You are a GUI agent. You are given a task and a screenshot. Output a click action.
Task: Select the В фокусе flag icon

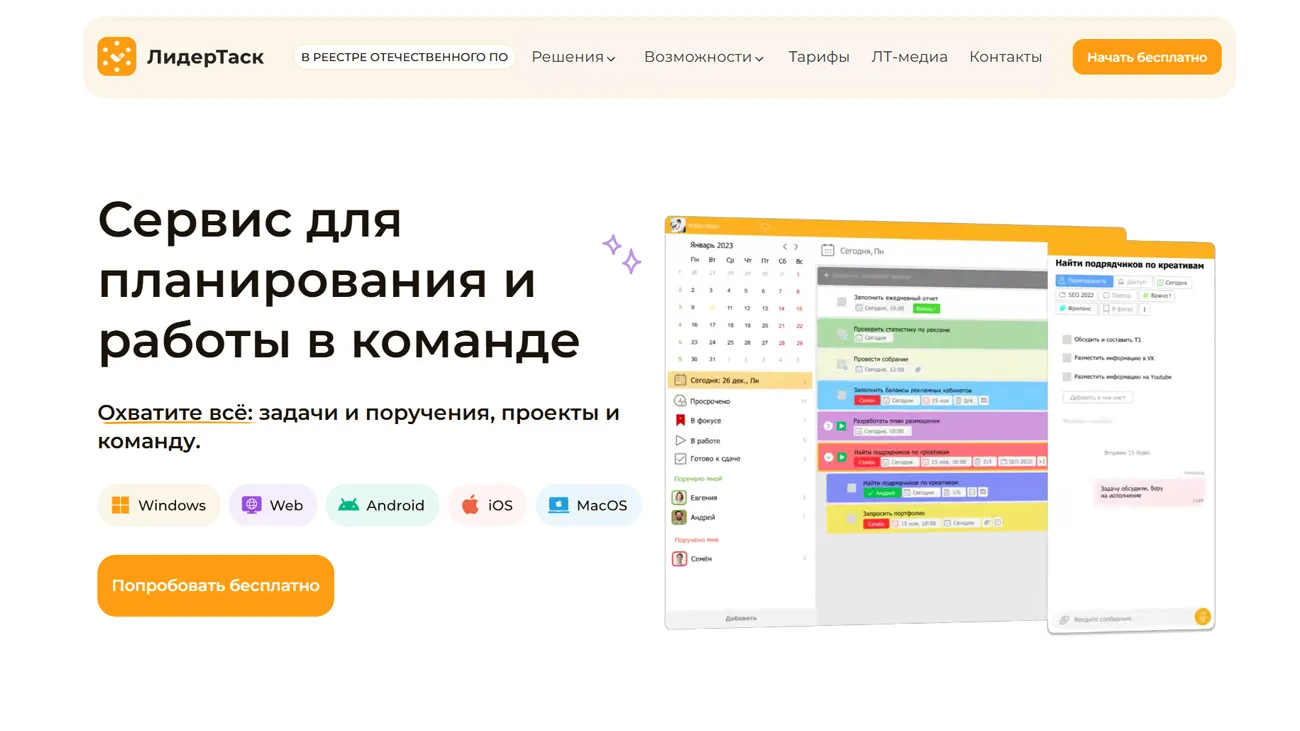[x=680, y=420]
